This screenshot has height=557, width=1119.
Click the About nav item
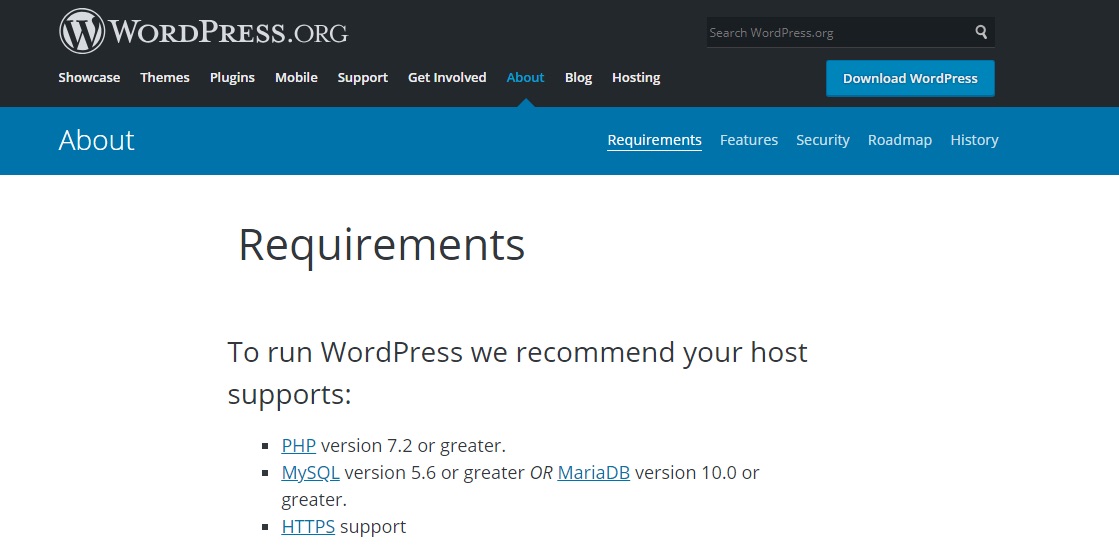tap(525, 78)
